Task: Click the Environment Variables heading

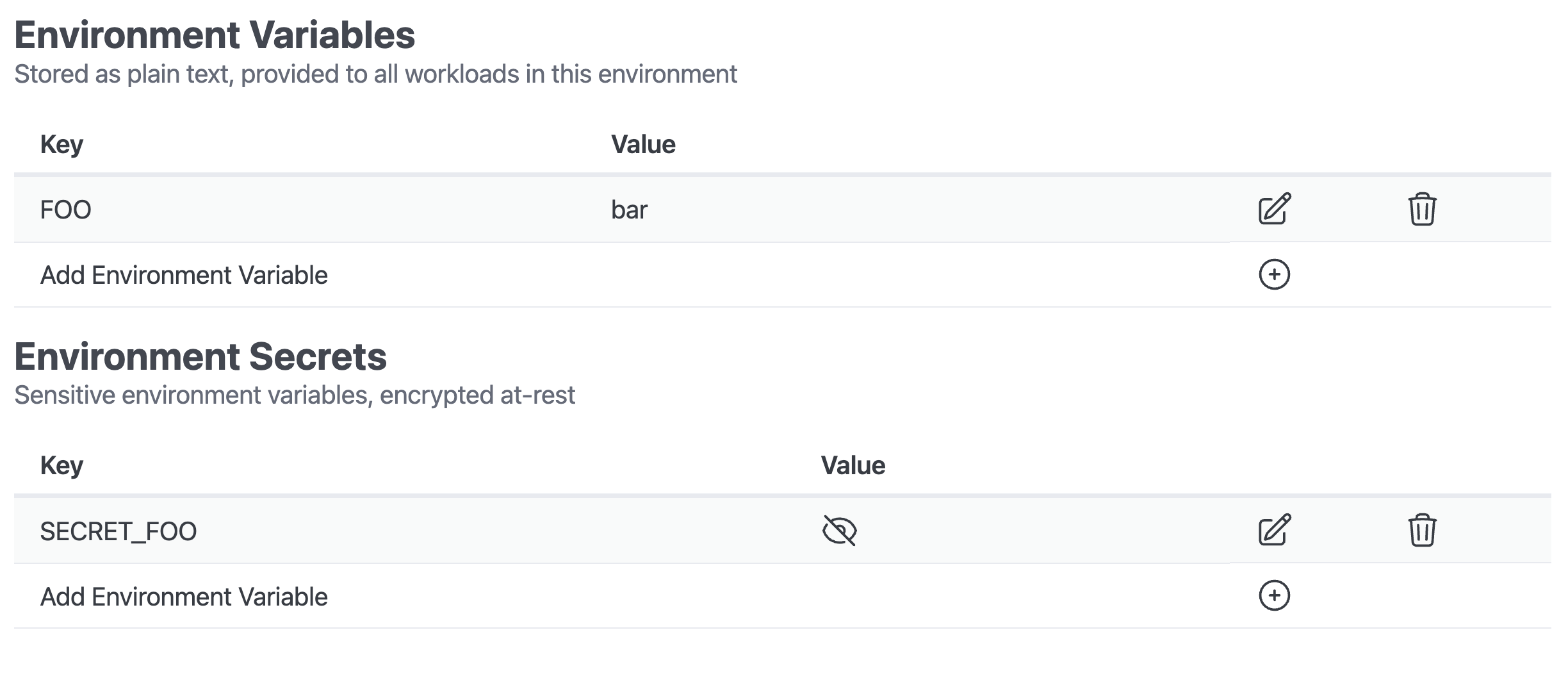Action: 215,35
